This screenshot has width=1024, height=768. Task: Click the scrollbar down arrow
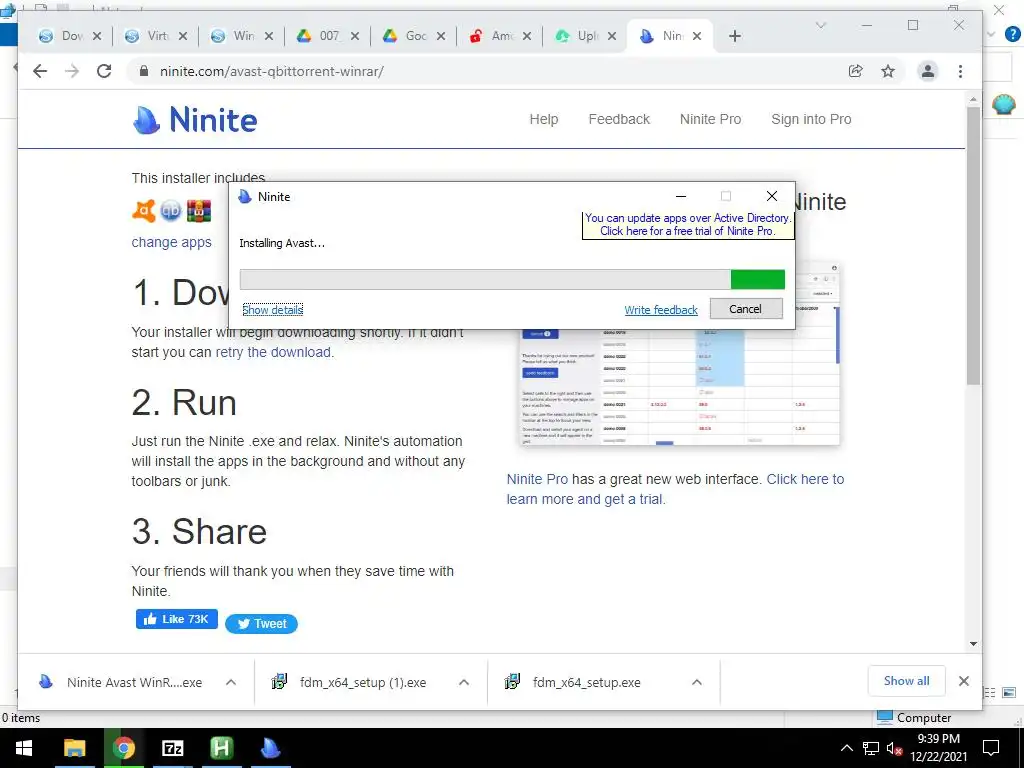click(973, 644)
